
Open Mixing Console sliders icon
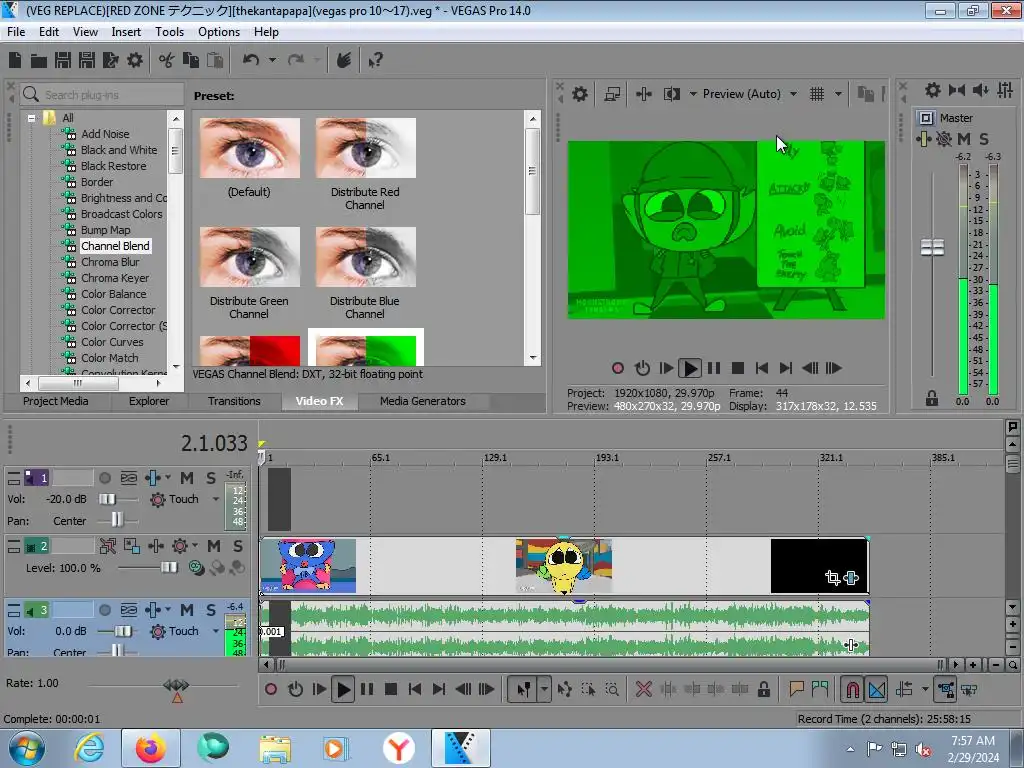[x=1005, y=90]
